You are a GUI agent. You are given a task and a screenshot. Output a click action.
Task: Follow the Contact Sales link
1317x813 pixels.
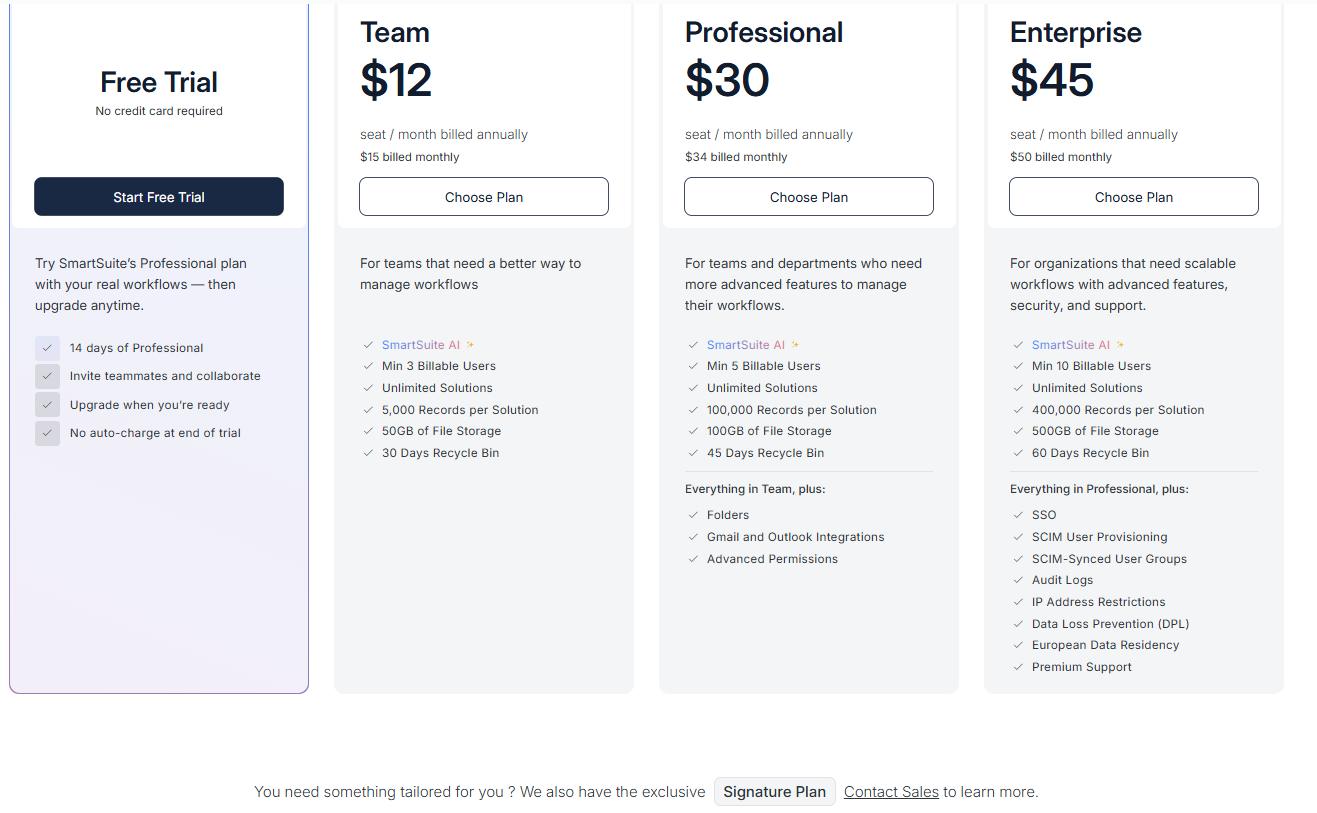click(891, 792)
